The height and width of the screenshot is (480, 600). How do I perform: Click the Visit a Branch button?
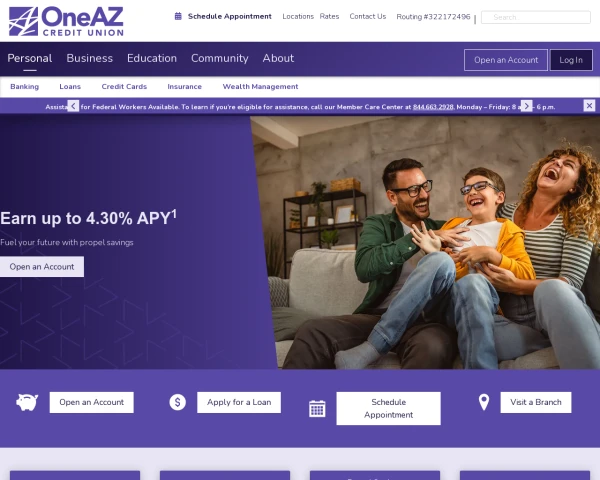click(536, 402)
